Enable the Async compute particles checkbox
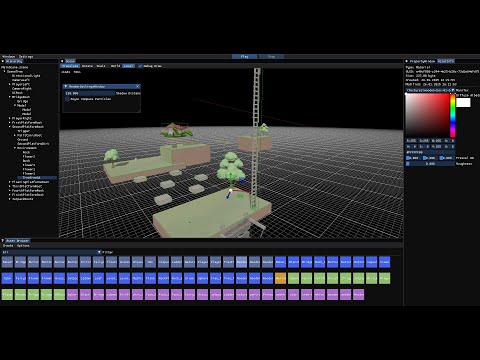Screen dimensions: 480x360 click(x=67, y=99)
